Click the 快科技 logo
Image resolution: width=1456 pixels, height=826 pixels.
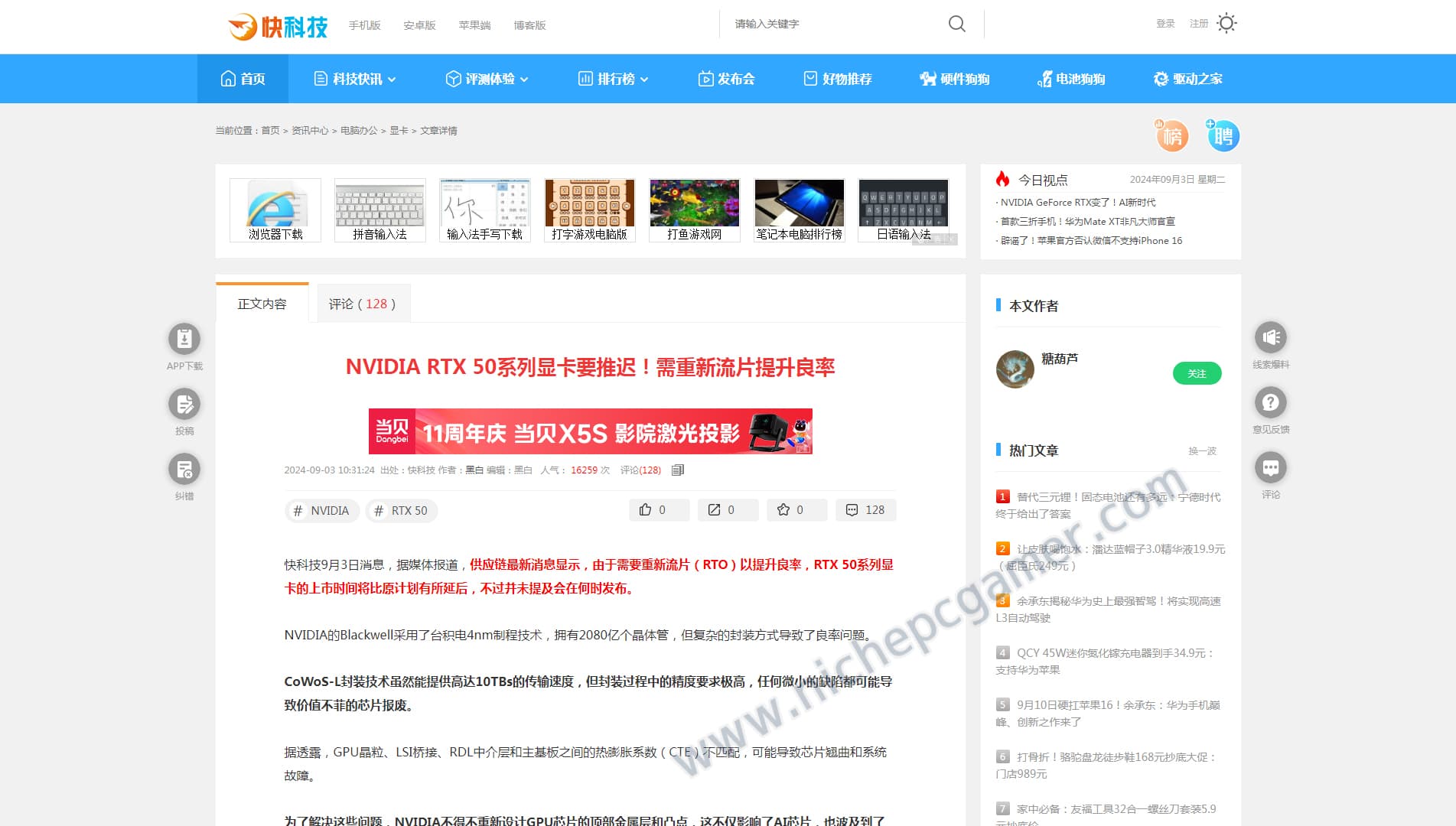coord(278,27)
